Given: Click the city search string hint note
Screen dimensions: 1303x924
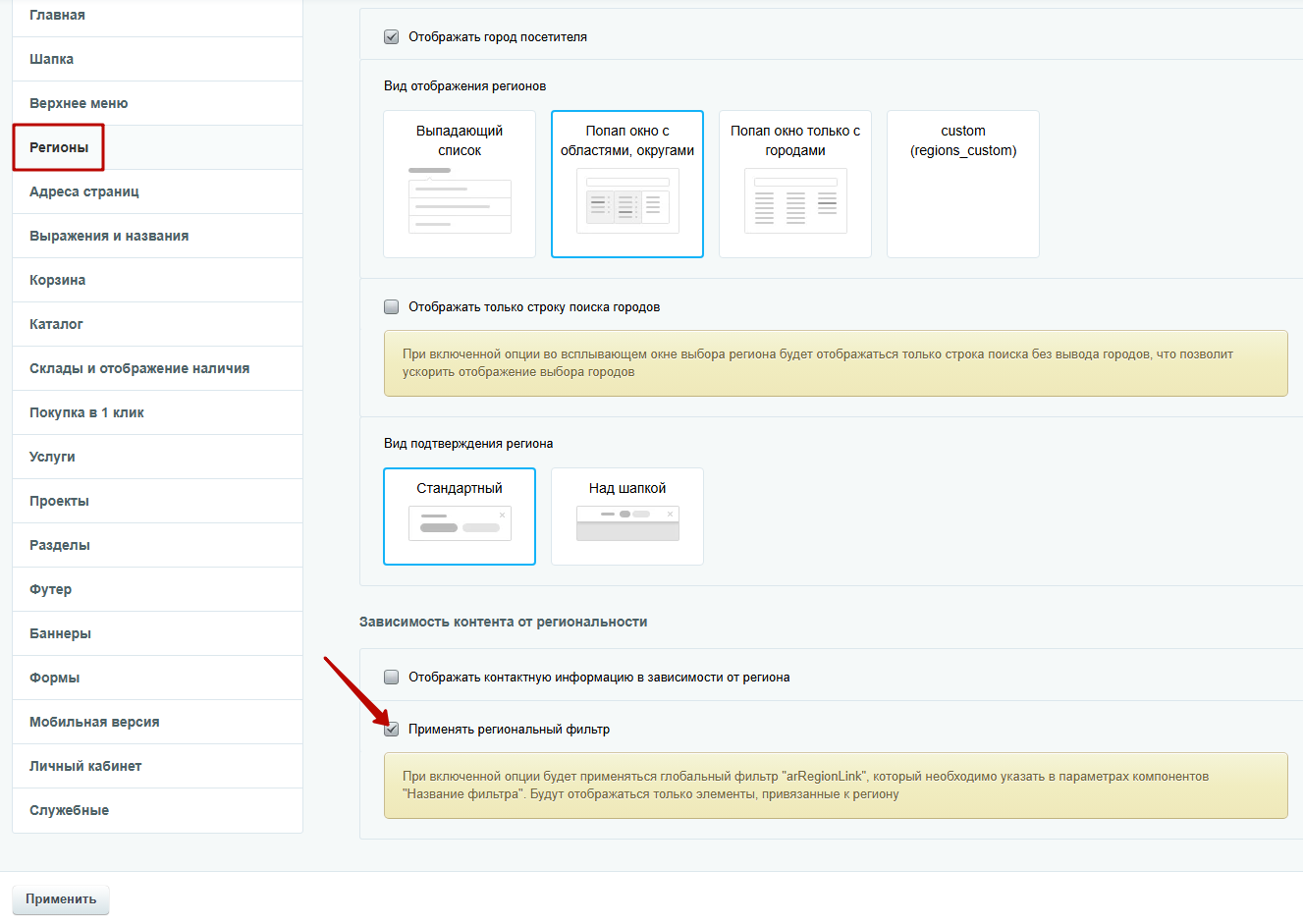Looking at the screenshot, I should point(836,363).
